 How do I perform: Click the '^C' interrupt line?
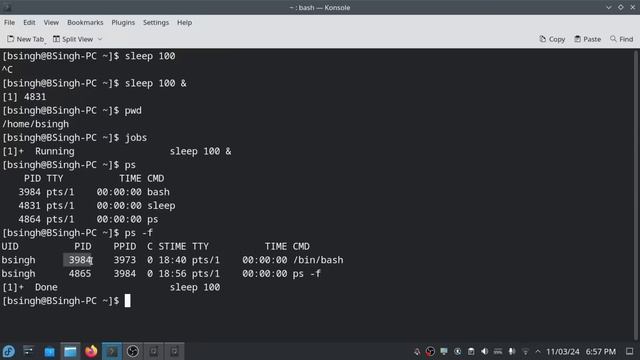click(7, 70)
